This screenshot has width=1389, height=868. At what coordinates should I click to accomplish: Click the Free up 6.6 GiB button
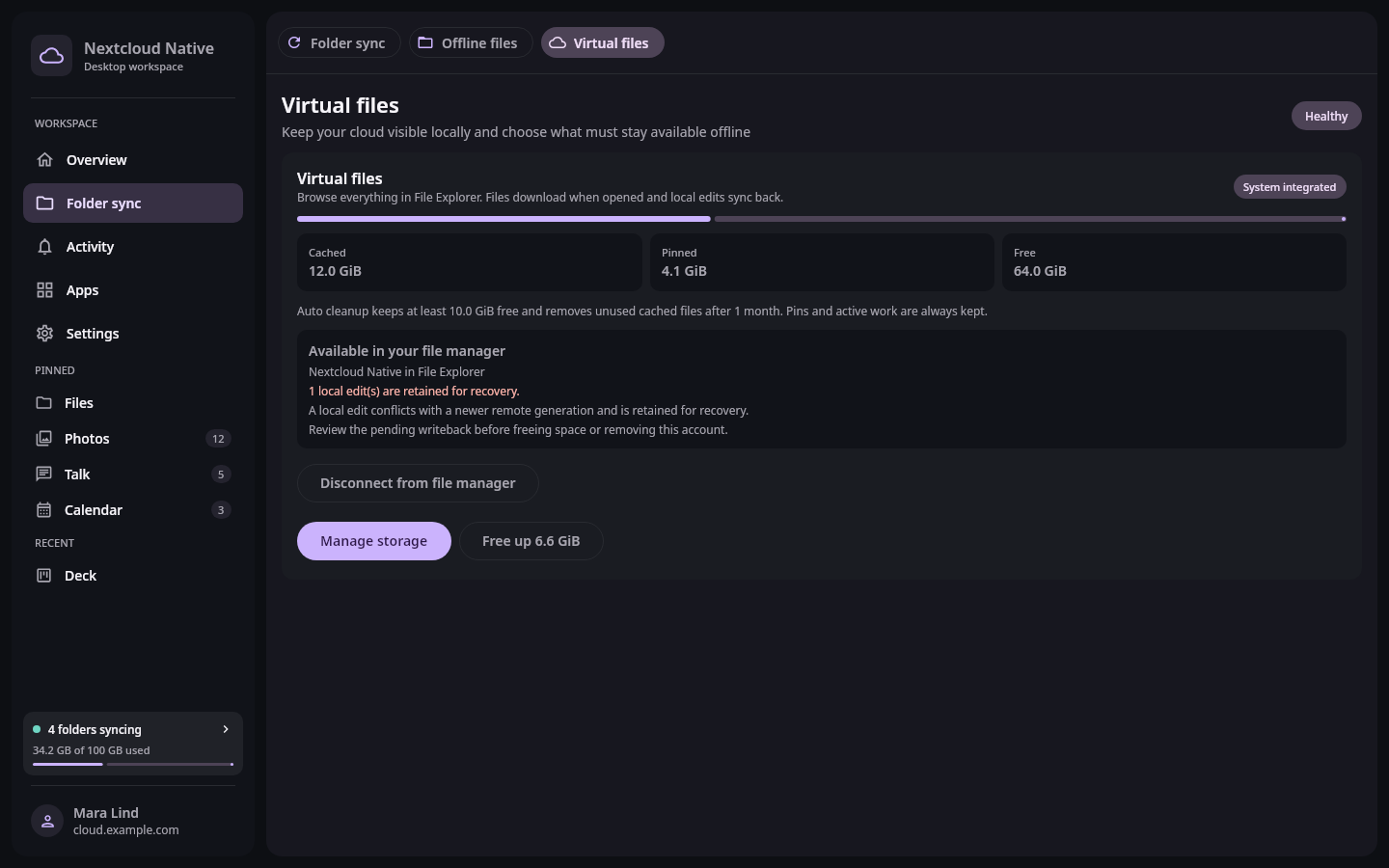(531, 541)
